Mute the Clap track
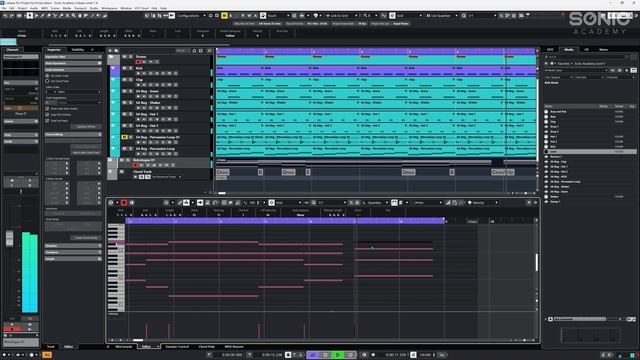 pyautogui.click(x=125, y=80)
